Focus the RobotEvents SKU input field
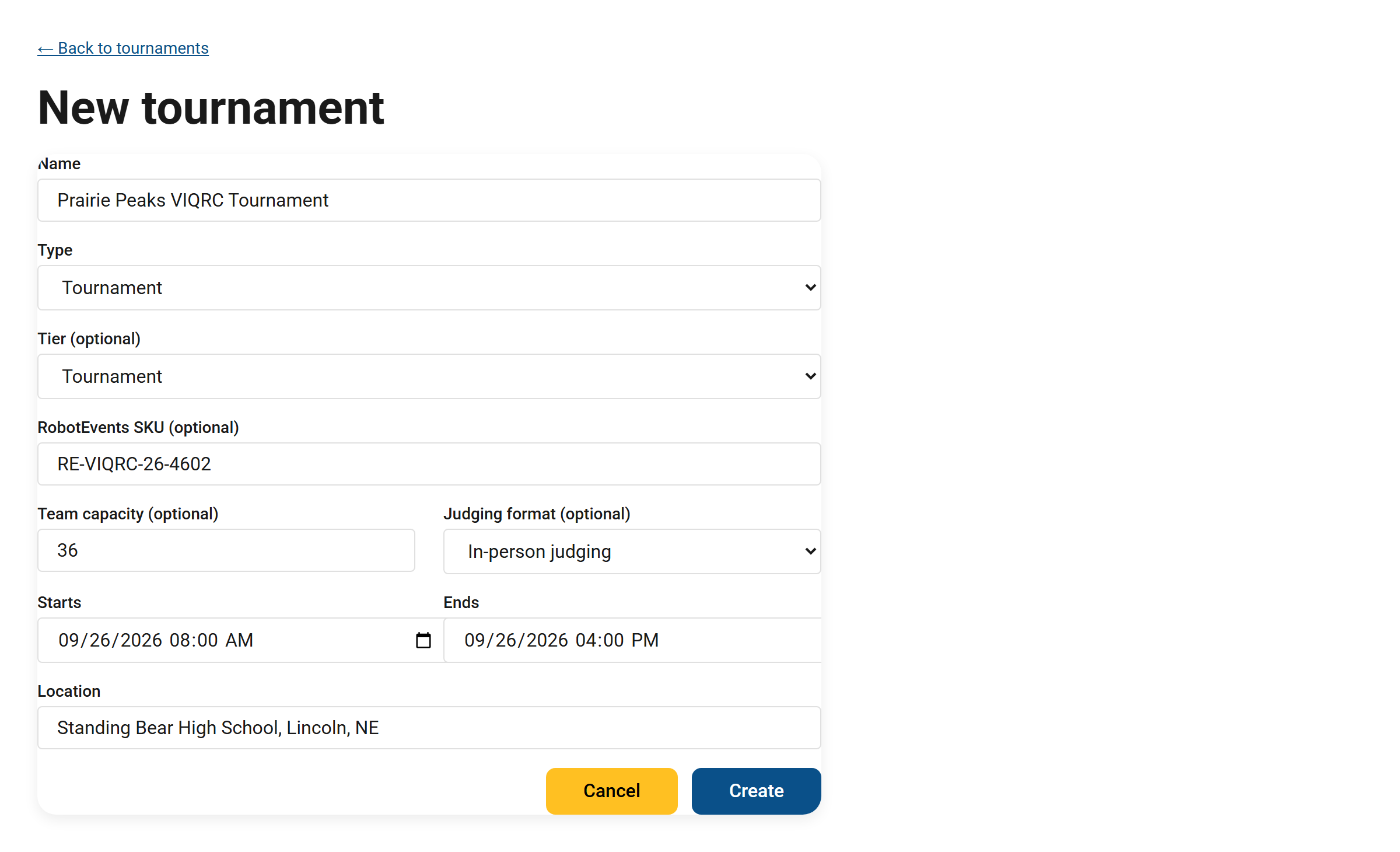1400x852 pixels. (429, 464)
